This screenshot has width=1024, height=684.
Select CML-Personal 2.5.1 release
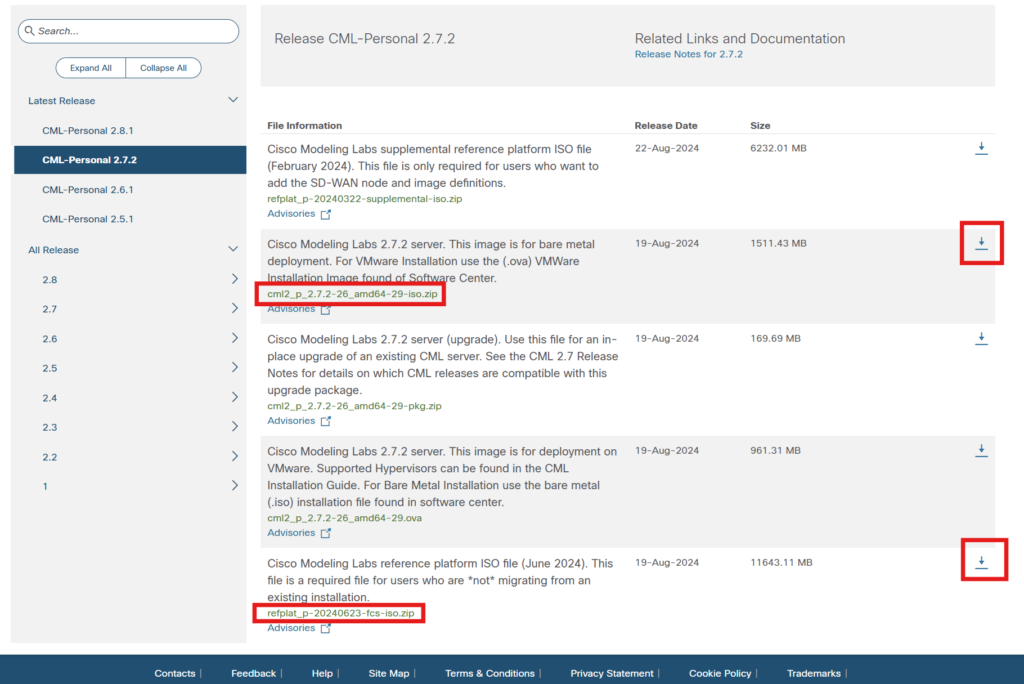(x=88, y=219)
